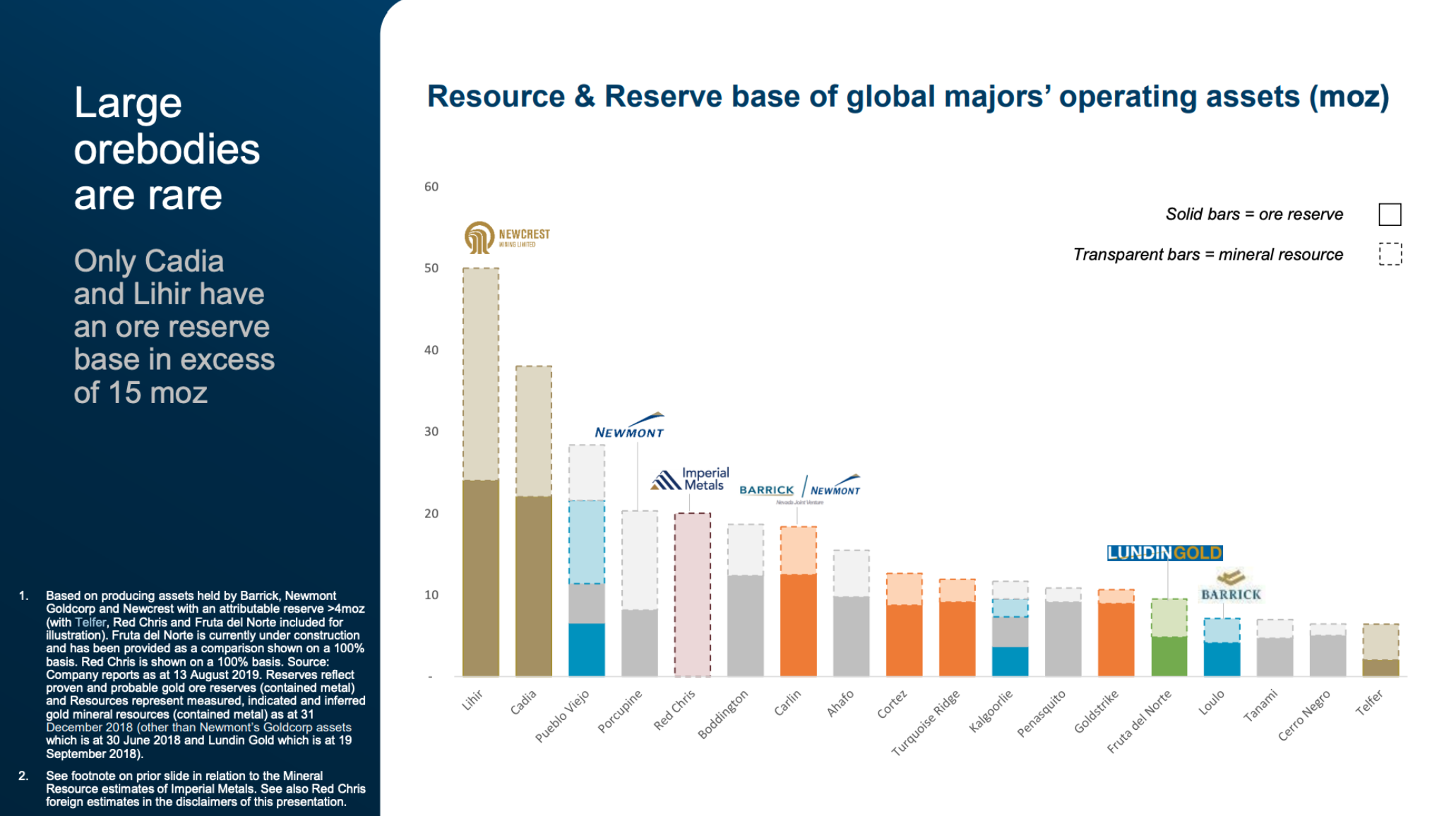The height and width of the screenshot is (816, 1456).
Task: Click the dashed transparent bar legend square
Action: tap(1390, 254)
